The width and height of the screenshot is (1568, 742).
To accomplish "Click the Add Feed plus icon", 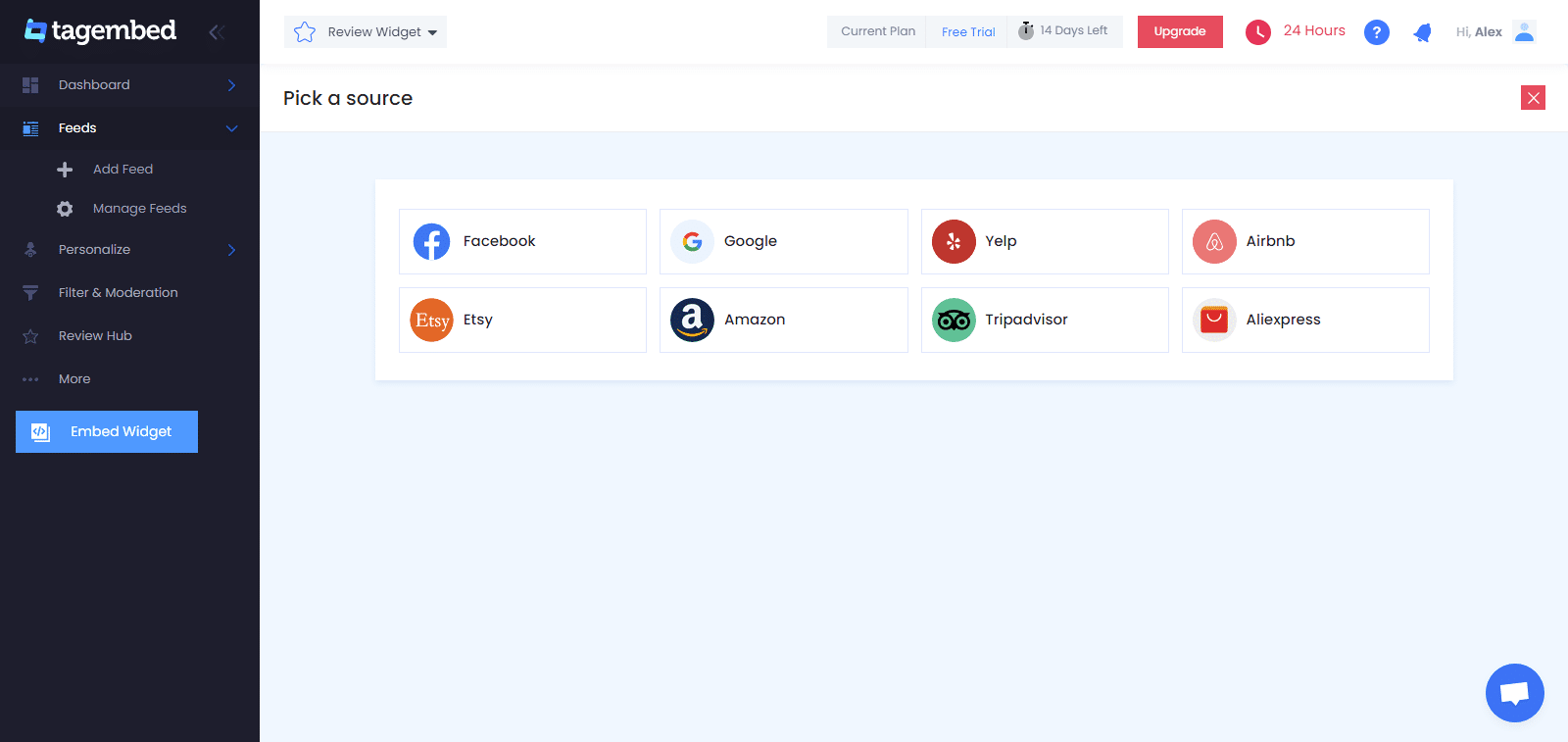I will [x=65, y=170].
